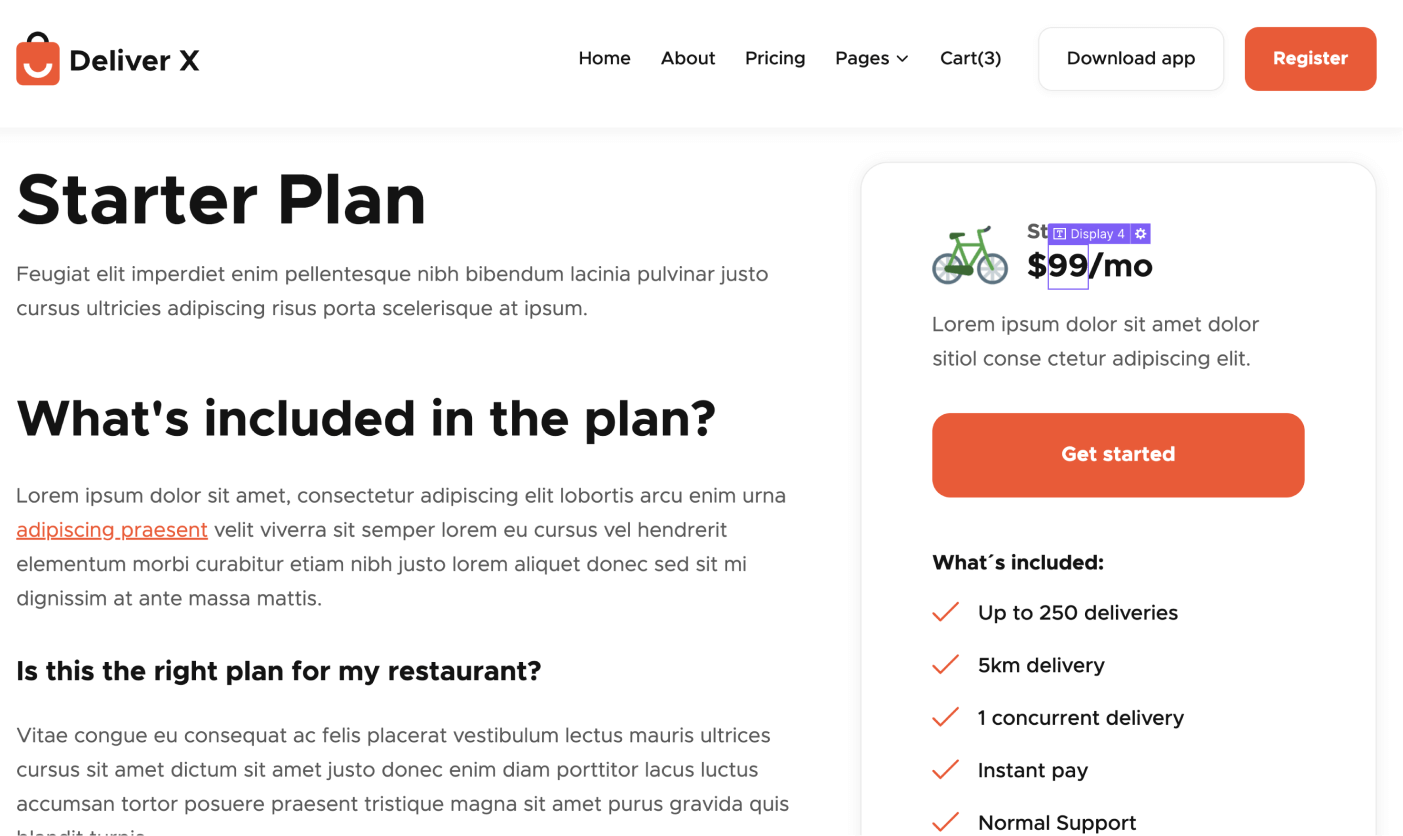Open the Cart showing 3 items

point(970,58)
